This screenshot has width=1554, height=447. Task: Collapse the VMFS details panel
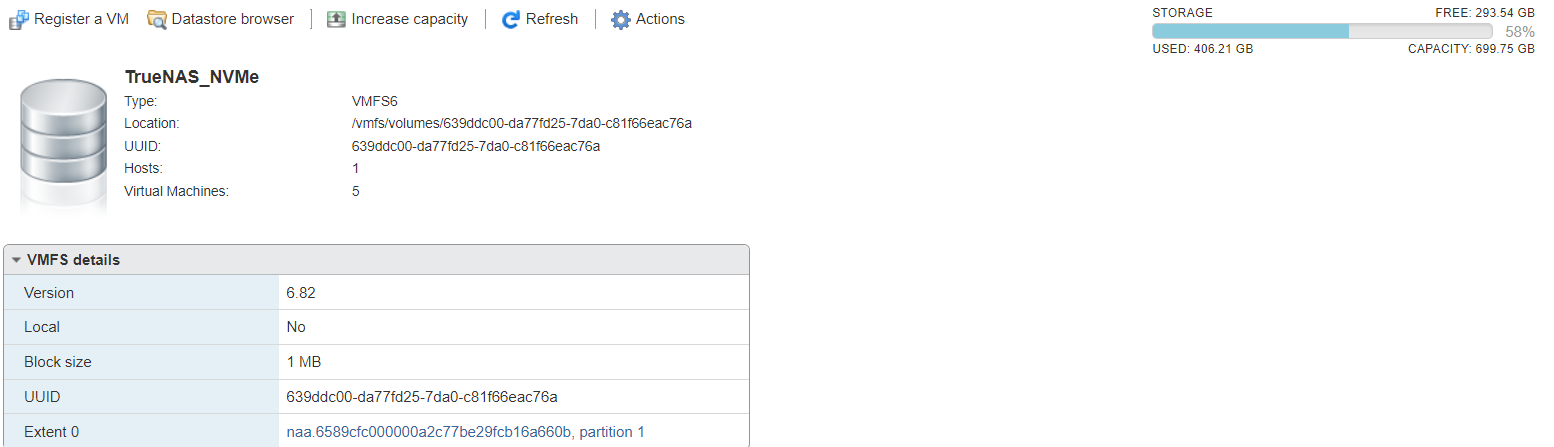click(16, 260)
